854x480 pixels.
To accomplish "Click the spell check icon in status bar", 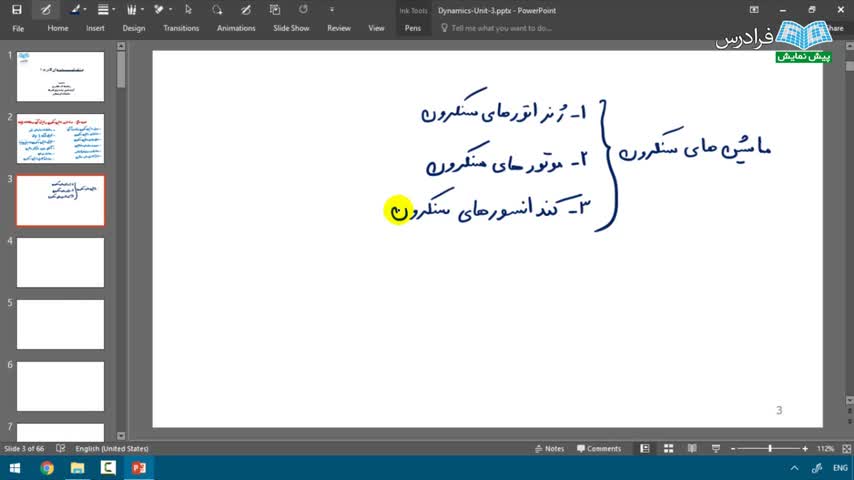I will click(60, 448).
